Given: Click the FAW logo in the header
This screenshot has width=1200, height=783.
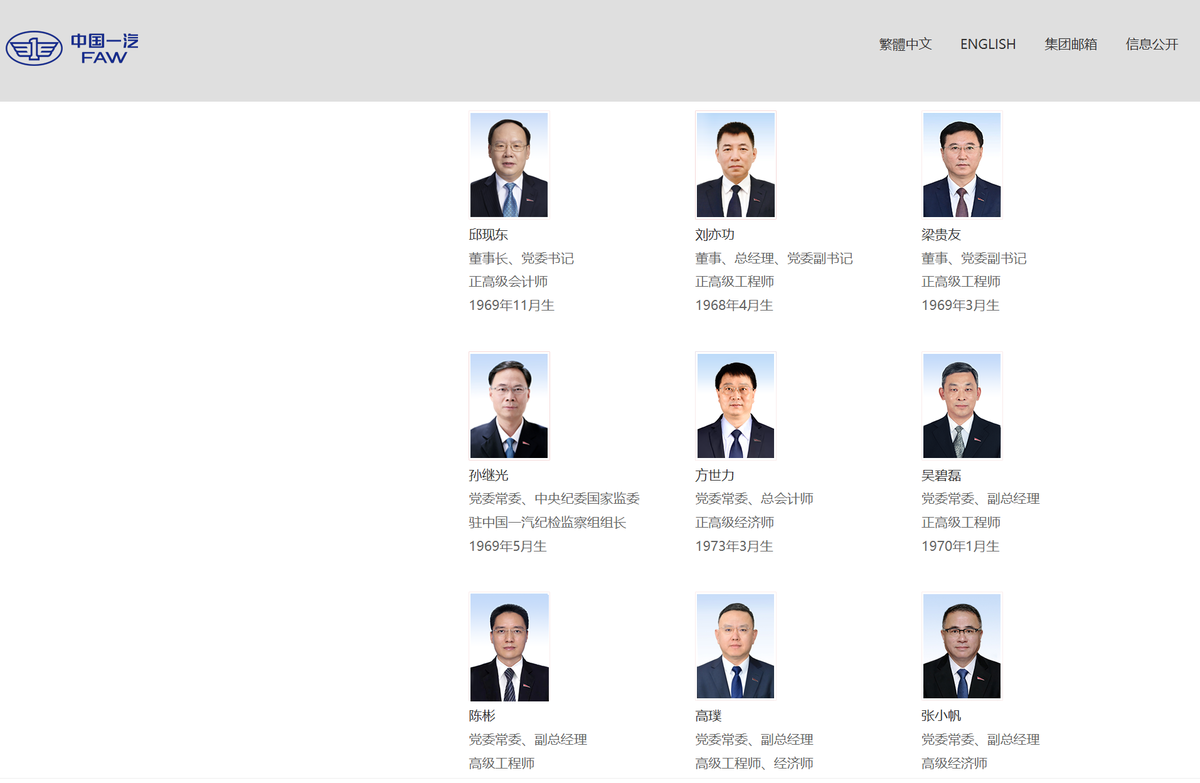Looking at the screenshot, I should tap(72, 48).
